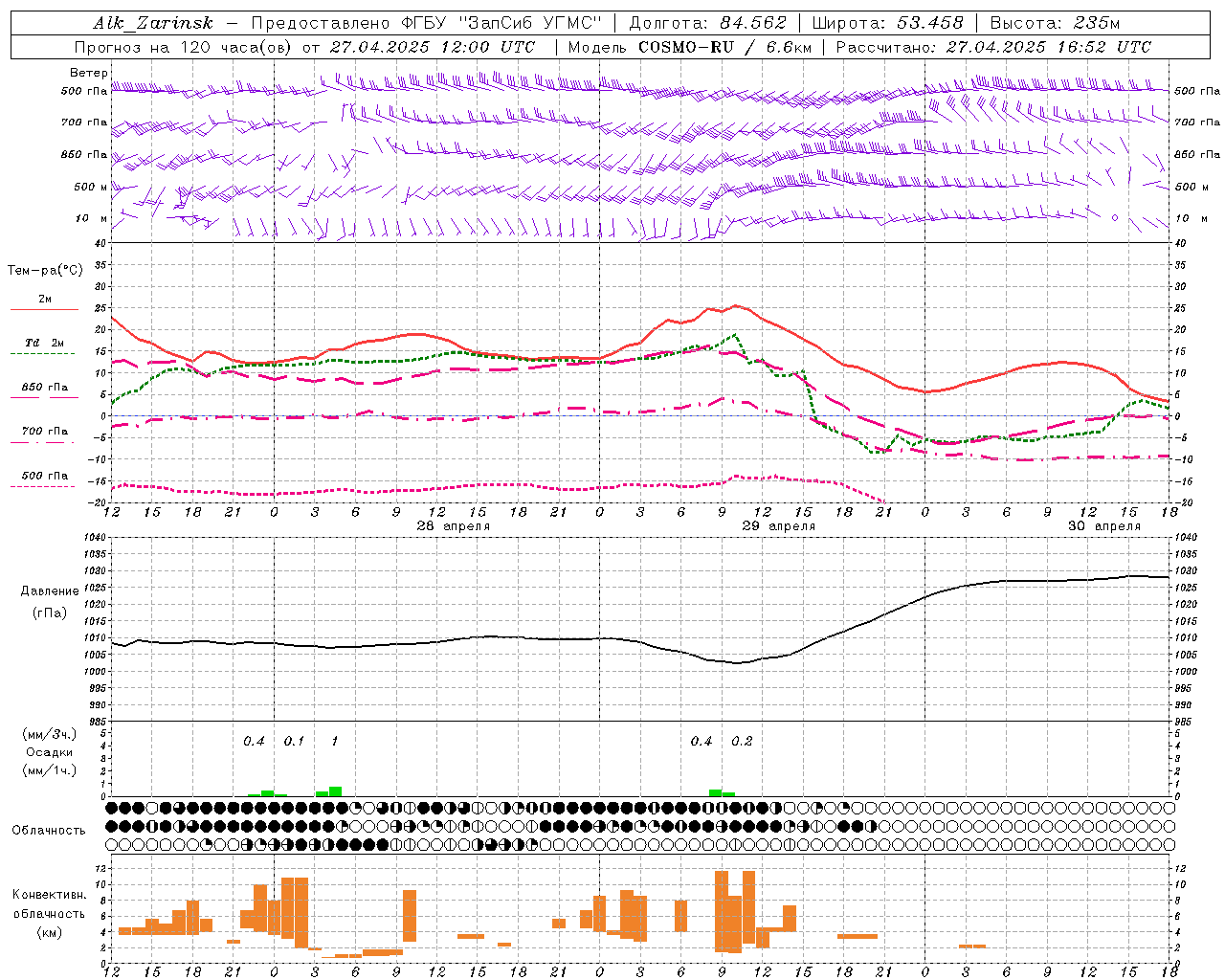This screenshot has width=1225, height=980.
Task: Click forecast start 27.04.2025 12:00 UTC
Action: 432,47
